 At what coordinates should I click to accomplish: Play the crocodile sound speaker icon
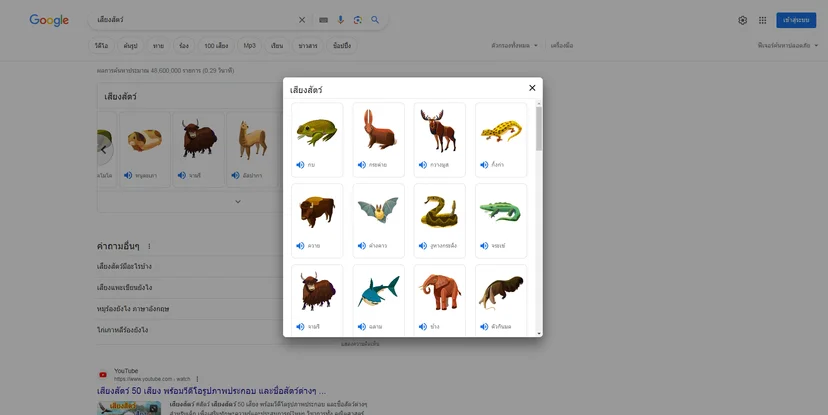[484, 246]
